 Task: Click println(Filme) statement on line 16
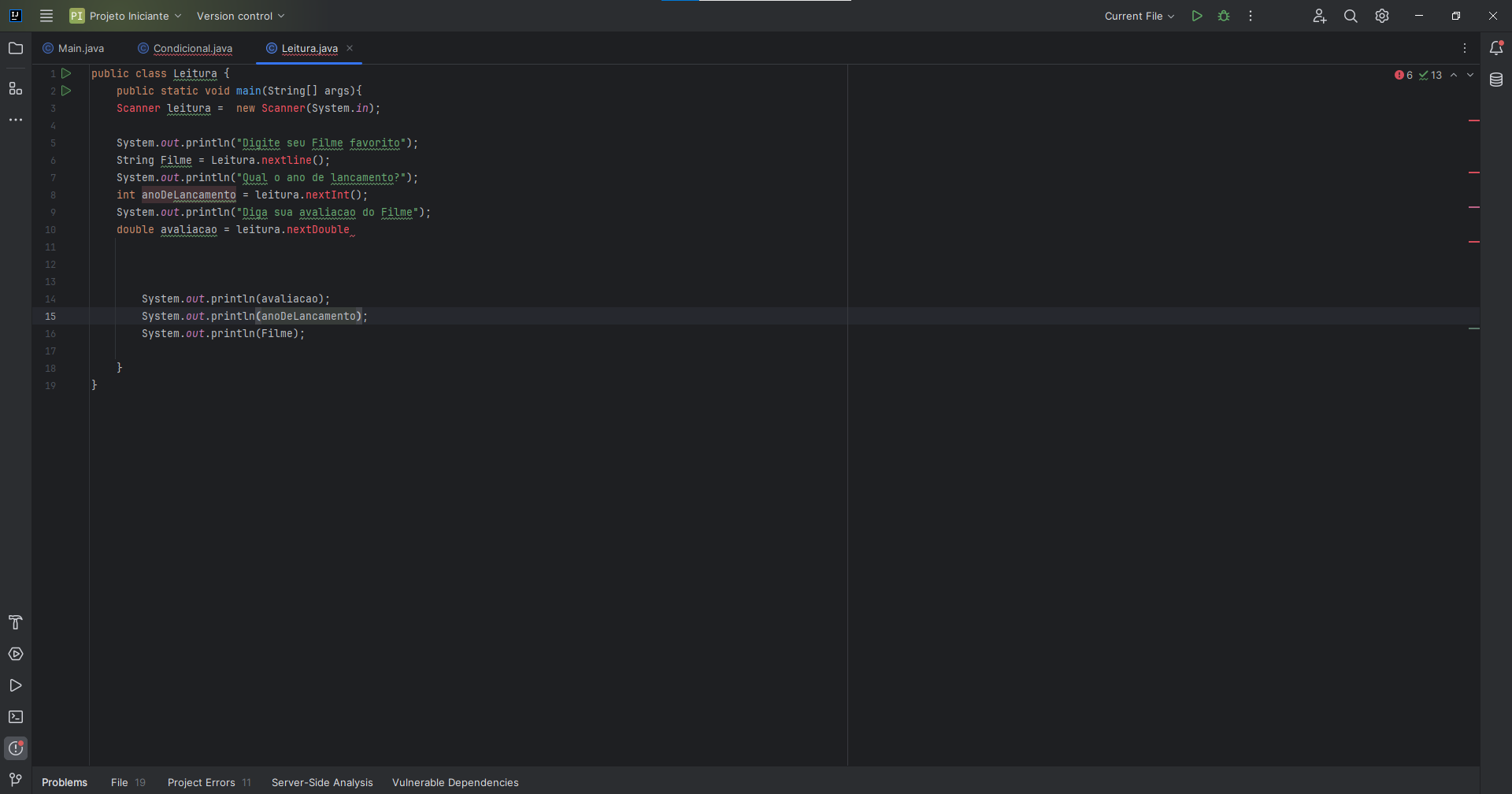[223, 333]
